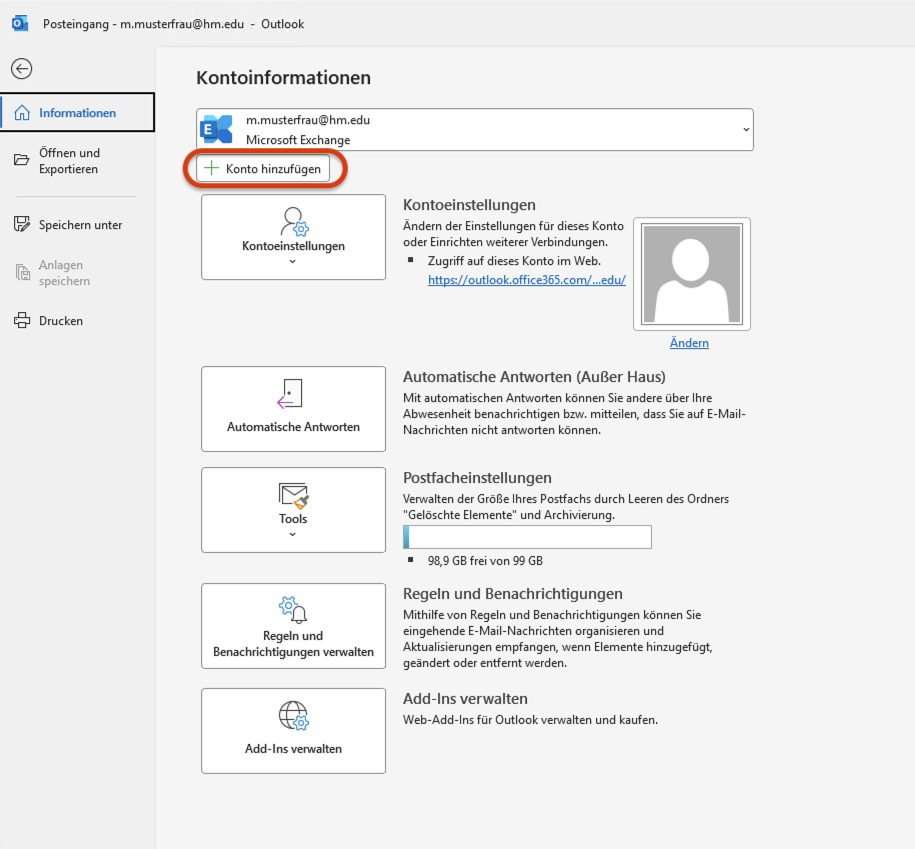Click the Speichern unter save icon
The image size is (915, 849).
22,224
